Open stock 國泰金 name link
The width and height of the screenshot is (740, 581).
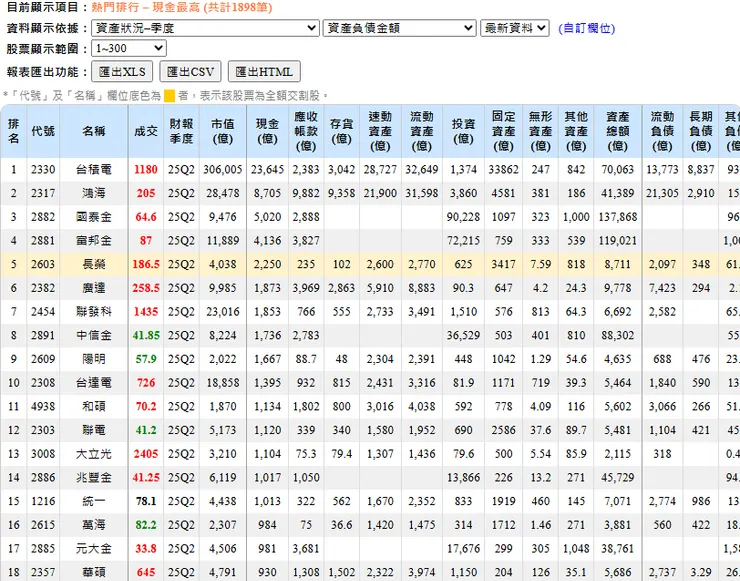point(94,217)
